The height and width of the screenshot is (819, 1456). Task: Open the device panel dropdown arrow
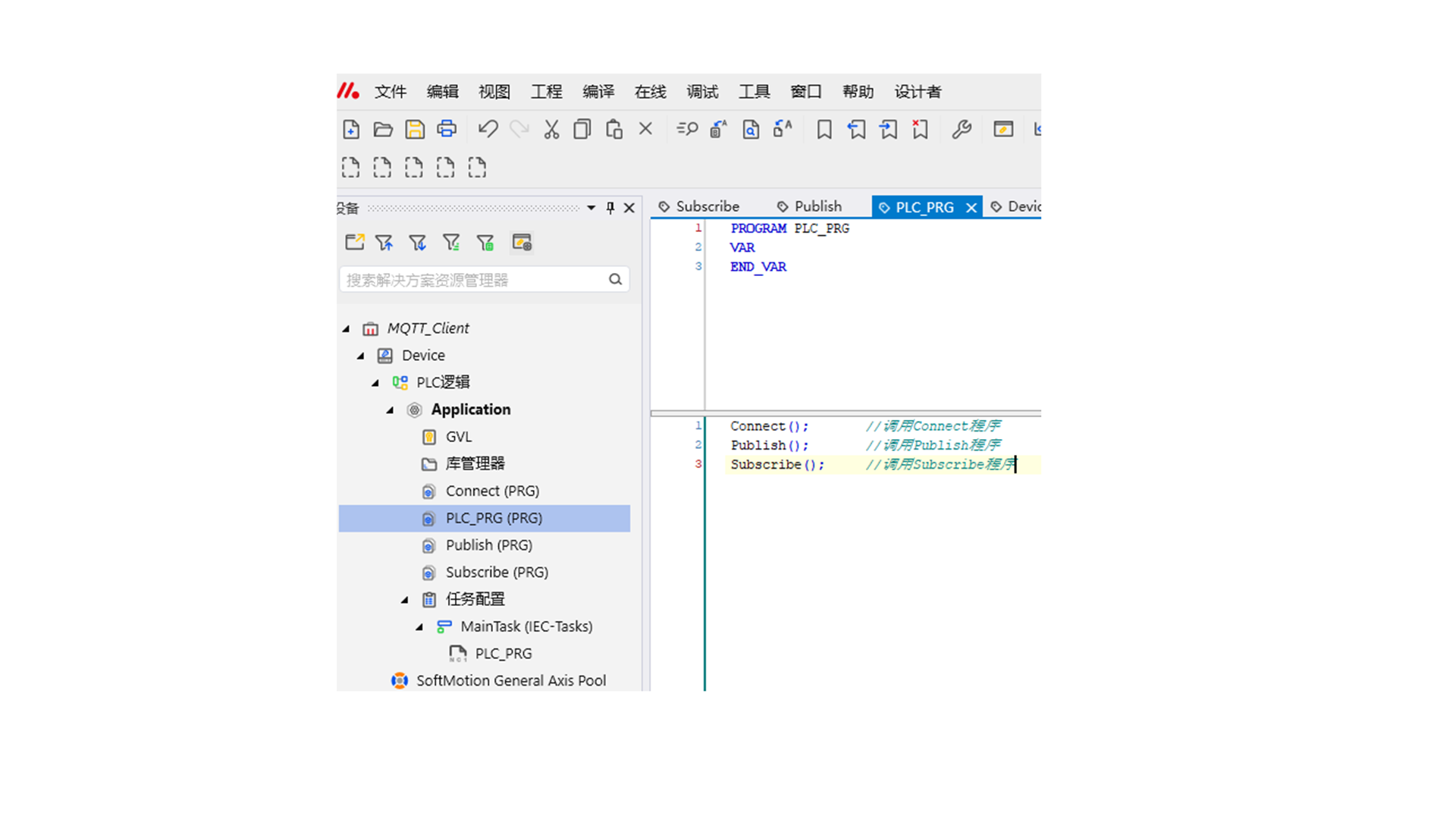point(591,208)
